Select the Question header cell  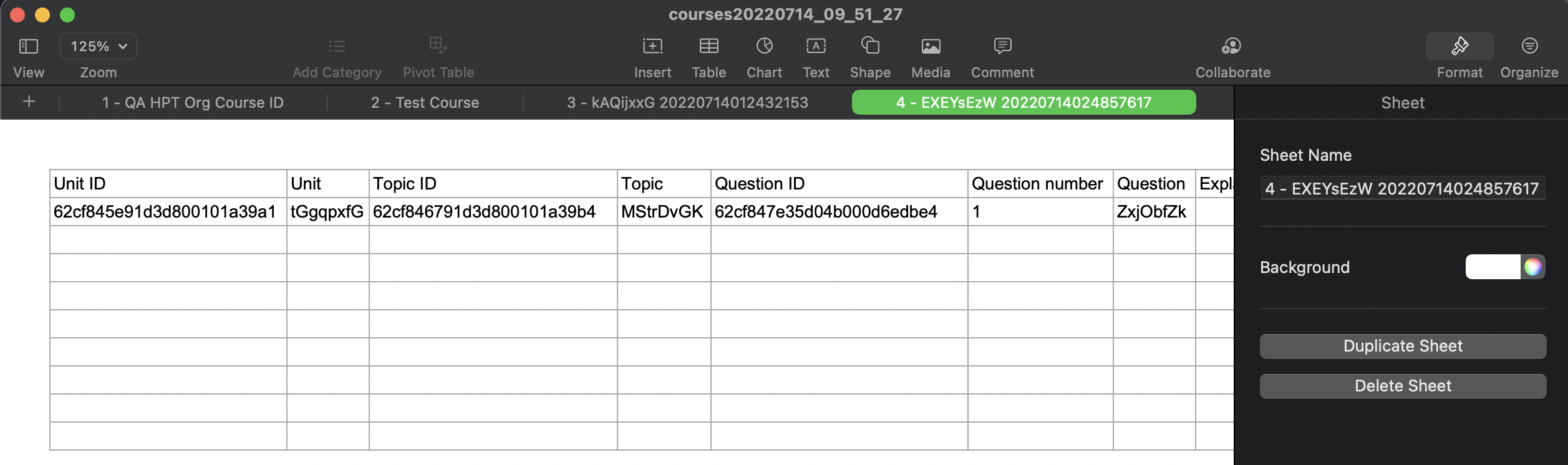[1154, 184]
